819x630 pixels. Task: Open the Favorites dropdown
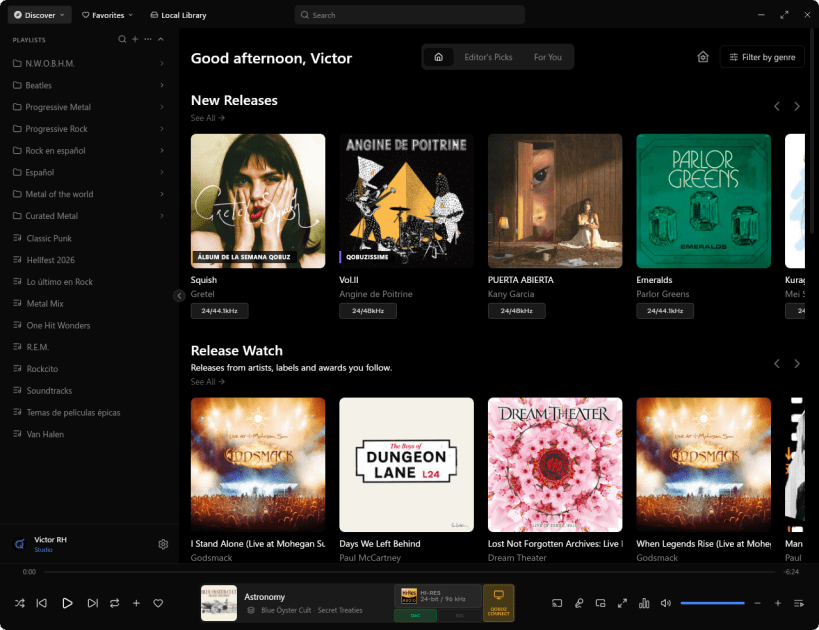107,15
